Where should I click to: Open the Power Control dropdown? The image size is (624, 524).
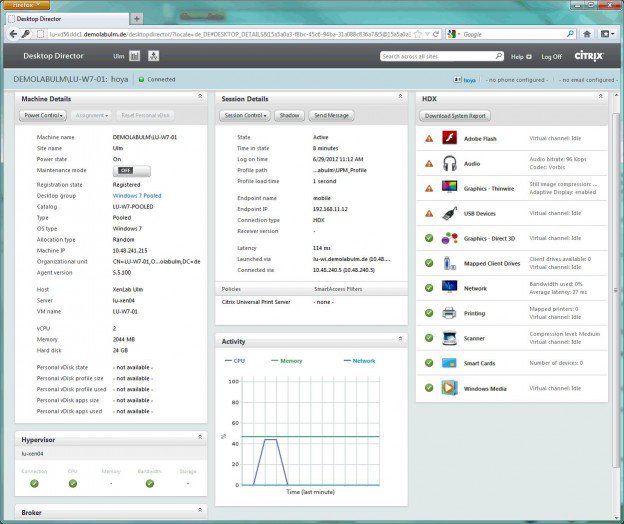[43, 115]
